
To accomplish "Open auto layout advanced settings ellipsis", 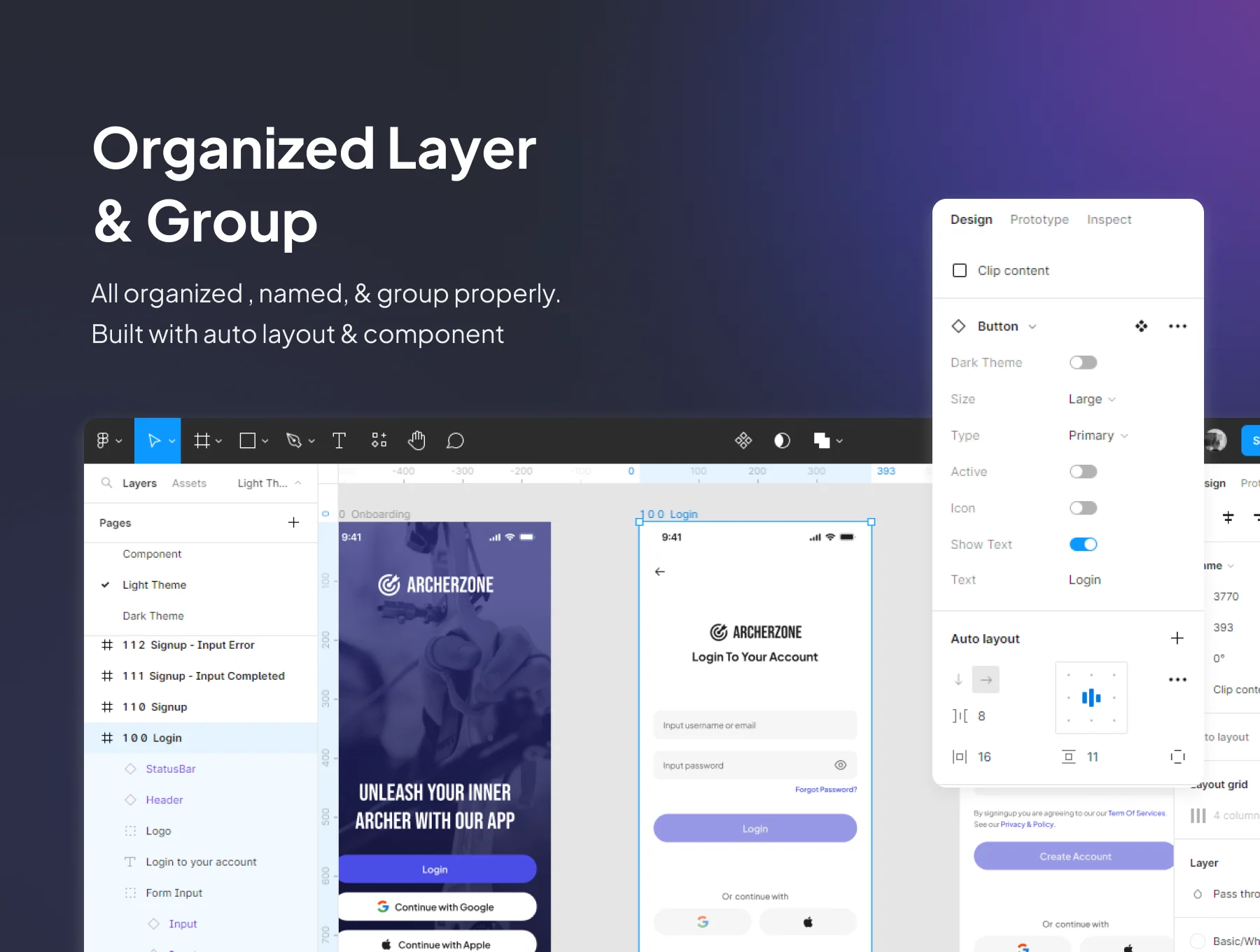I will pyautogui.click(x=1177, y=680).
